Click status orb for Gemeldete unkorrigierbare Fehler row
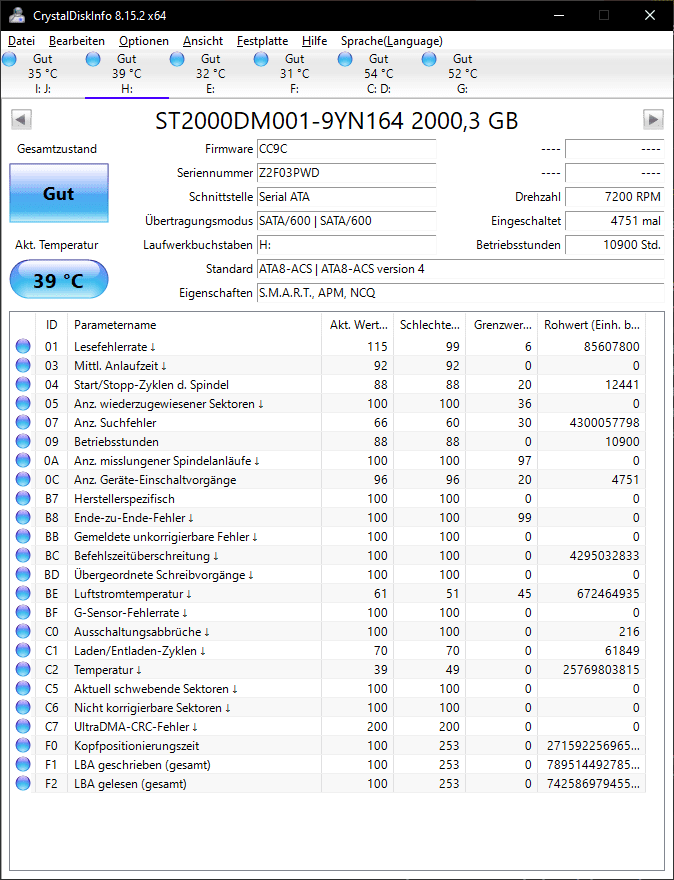This screenshot has width=674, height=880. click(x=23, y=537)
